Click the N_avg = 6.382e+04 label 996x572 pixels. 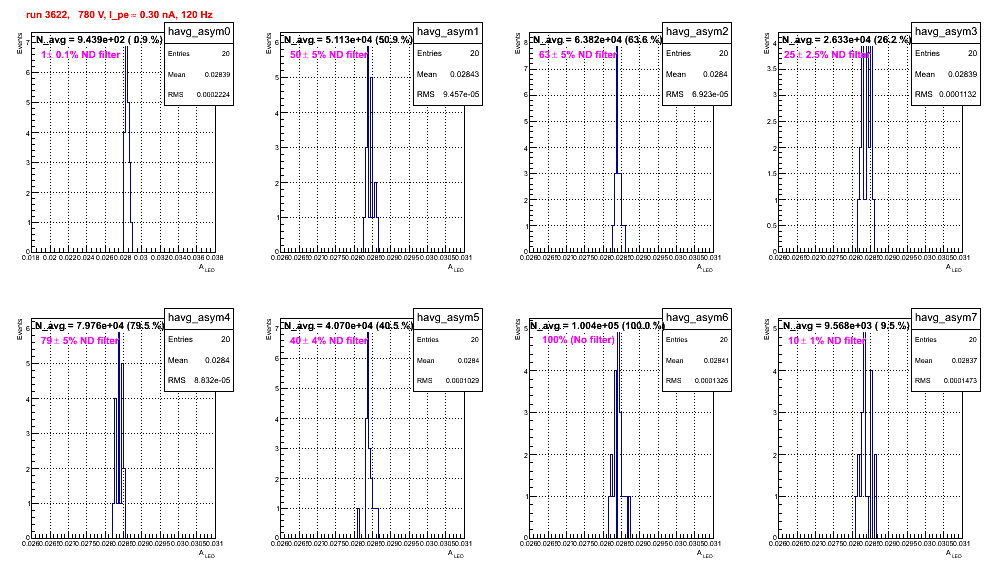pos(597,39)
